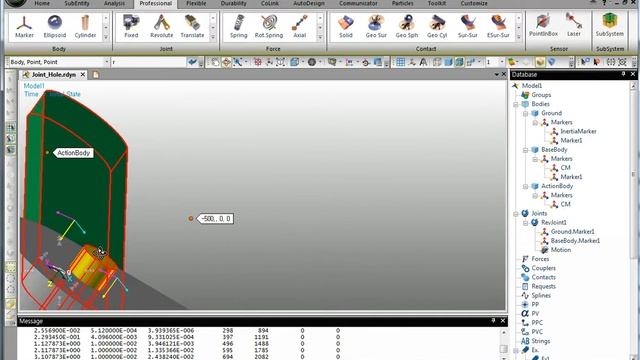Viewport: 640px width, 360px height.
Task: Click the zoom magnifier toolbar icon
Action: pos(238,62)
